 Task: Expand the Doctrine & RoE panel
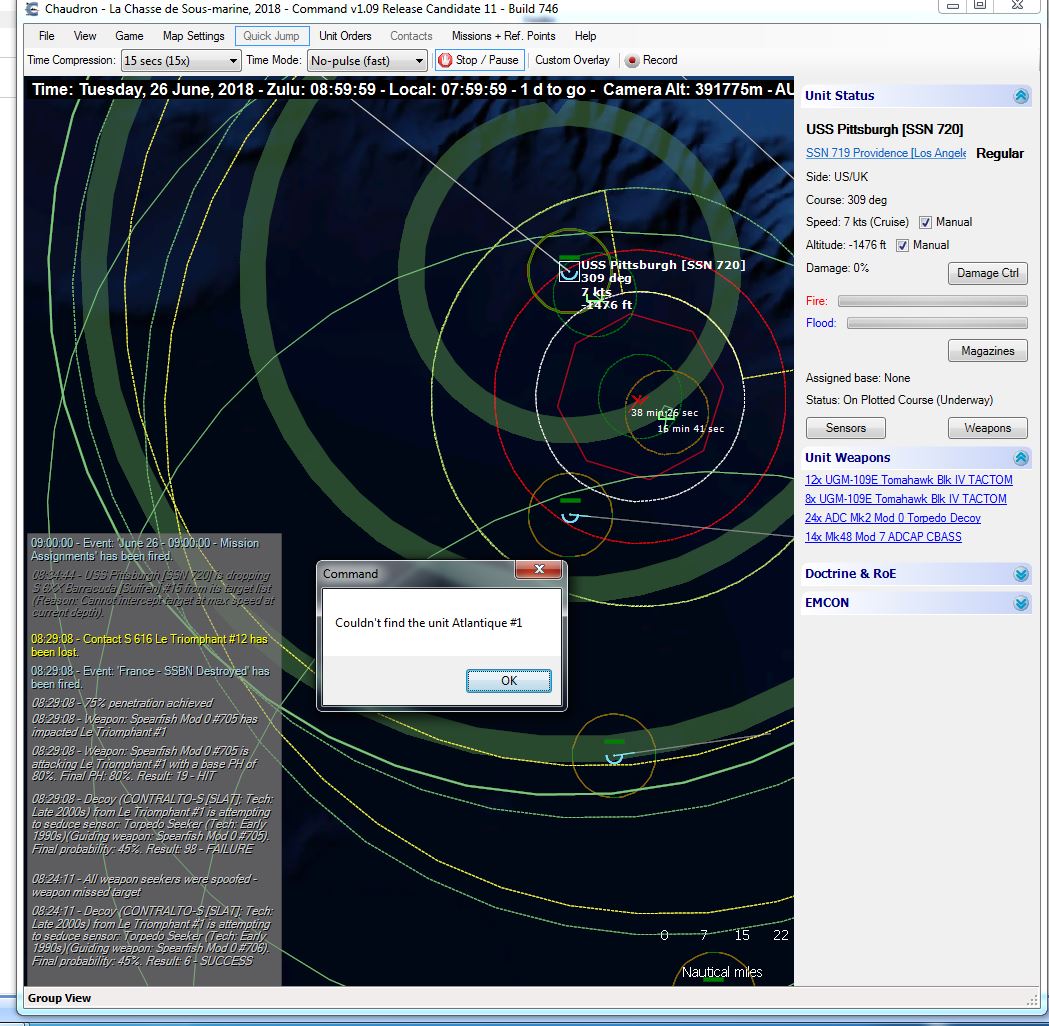click(x=1021, y=575)
